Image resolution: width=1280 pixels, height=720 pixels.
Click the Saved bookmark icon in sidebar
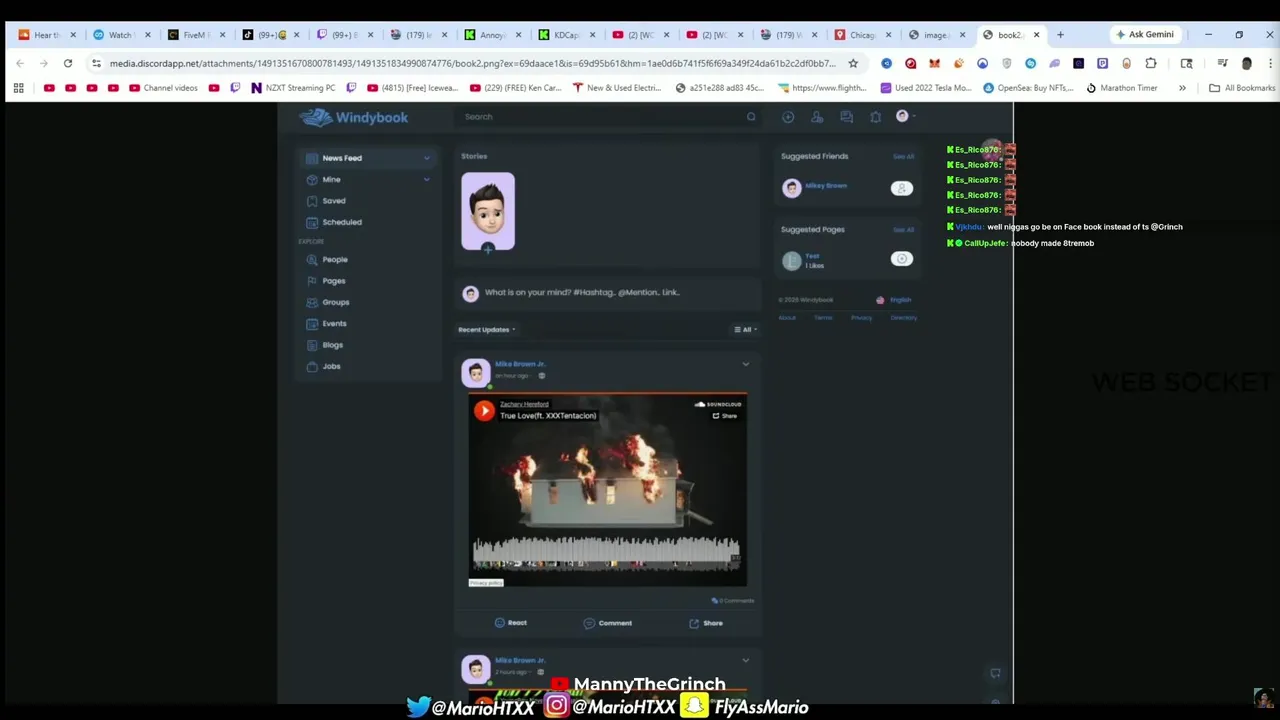coord(312,201)
